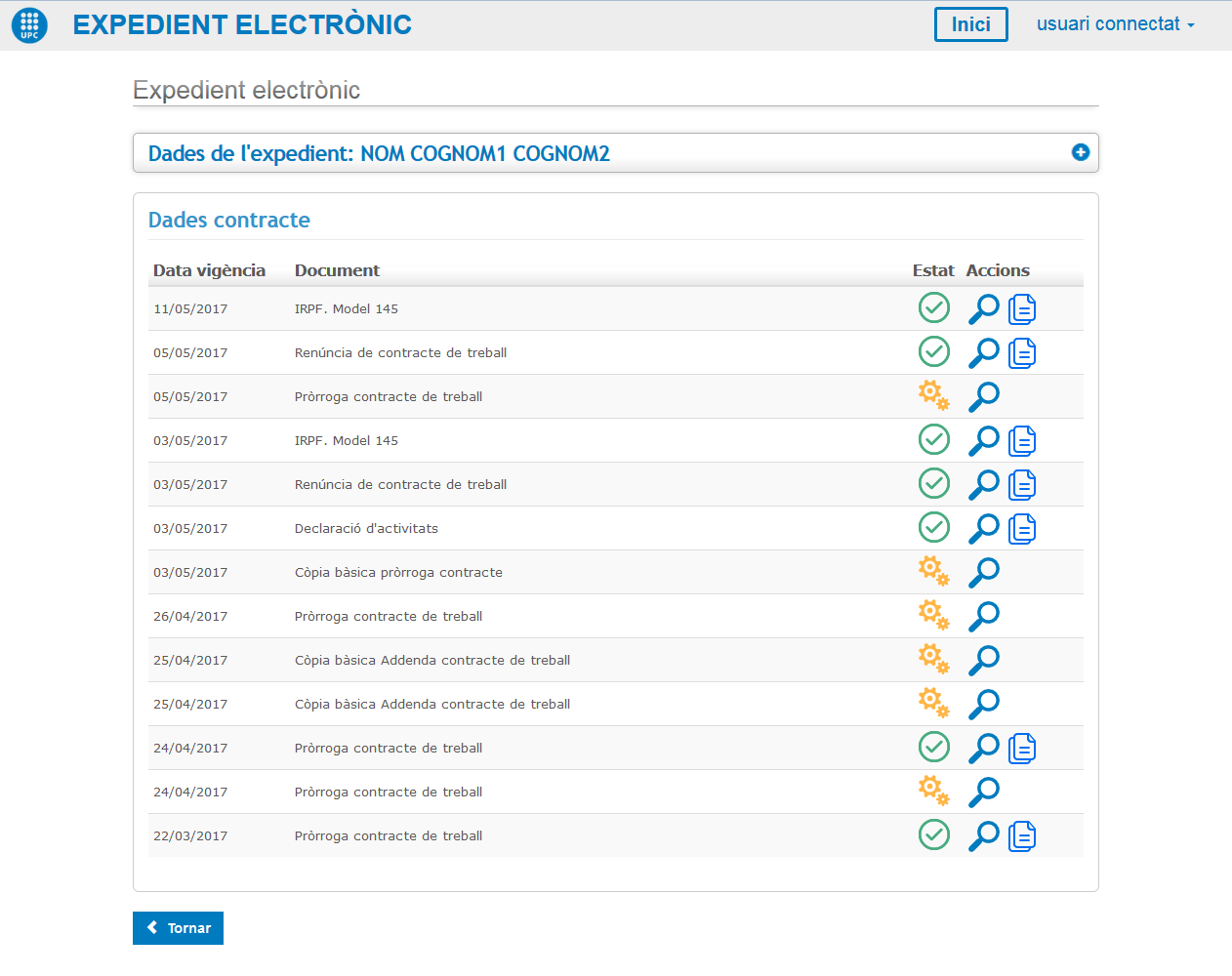Select the Declaració d'activitats document name
The width and height of the screenshot is (1232, 976).
point(366,528)
